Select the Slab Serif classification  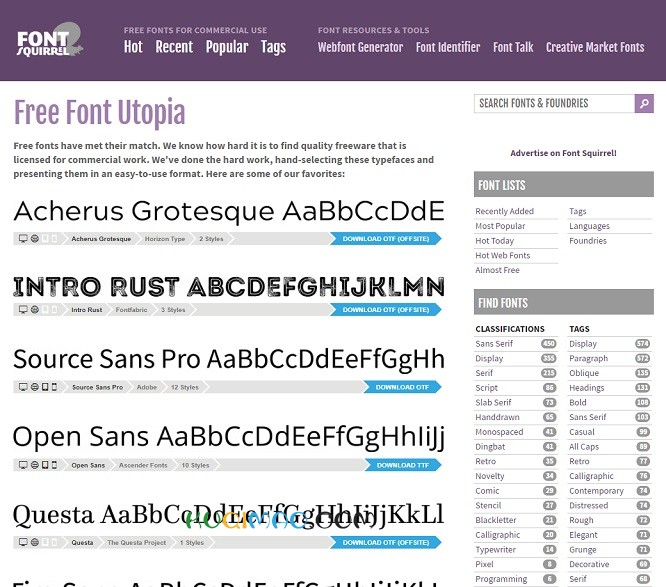(493, 402)
